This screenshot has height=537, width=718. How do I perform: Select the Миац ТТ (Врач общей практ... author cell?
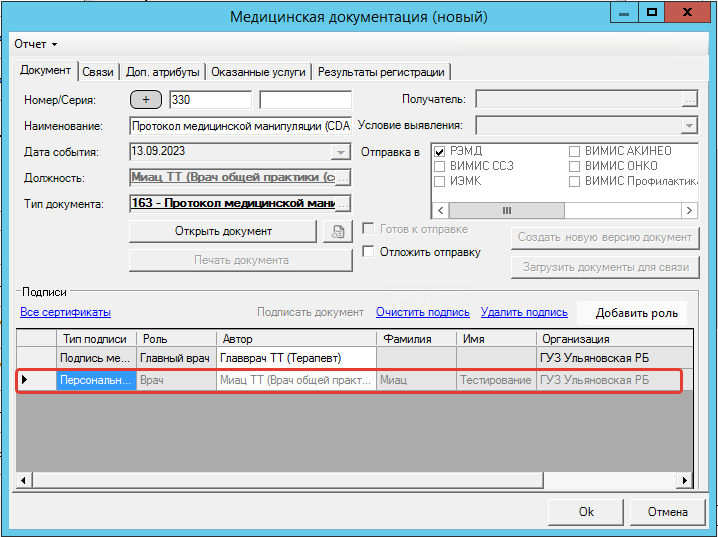point(296,380)
